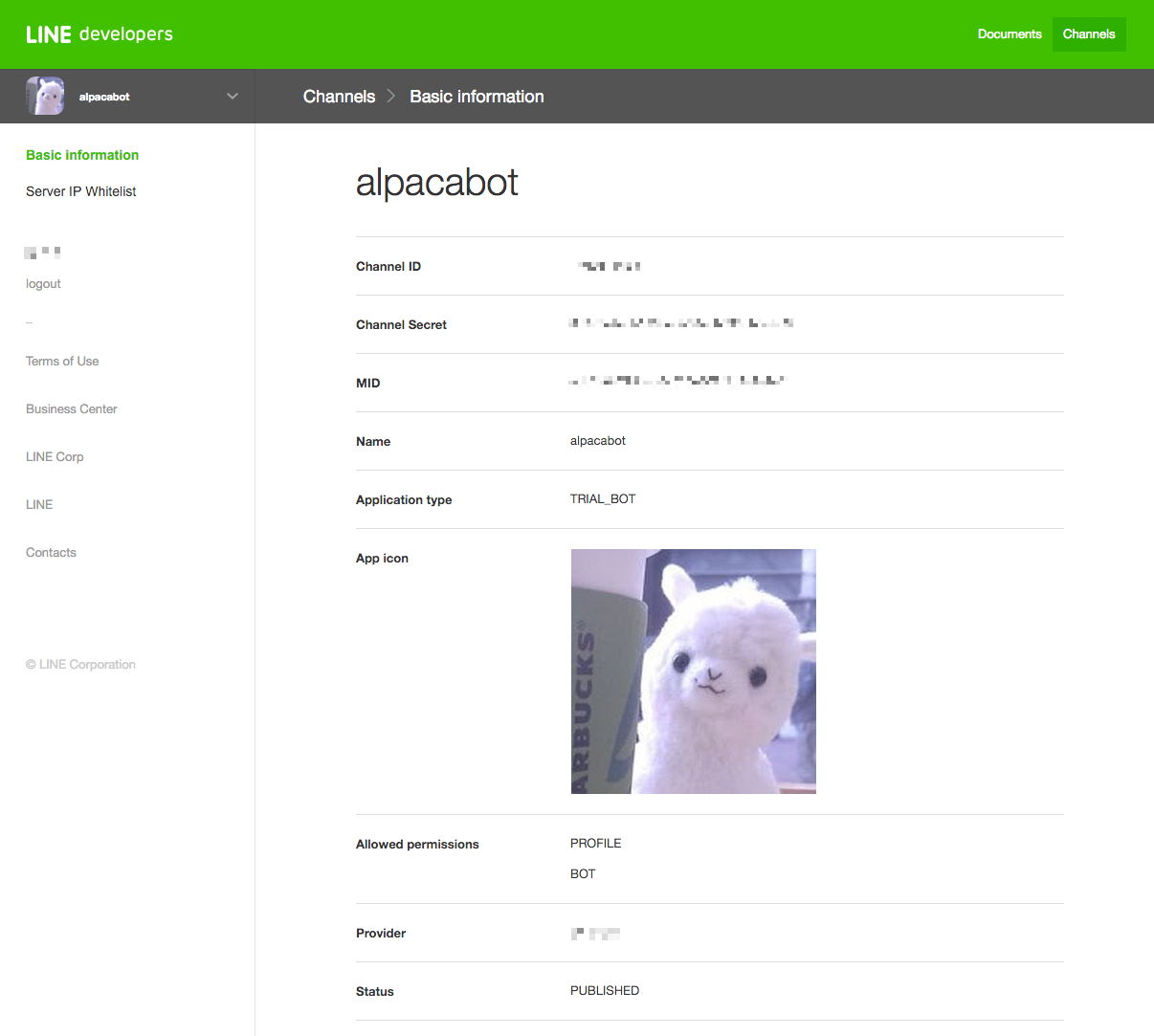Expand the alpacabot channel dropdown chevron
This screenshot has width=1154, height=1036.
pos(232,97)
